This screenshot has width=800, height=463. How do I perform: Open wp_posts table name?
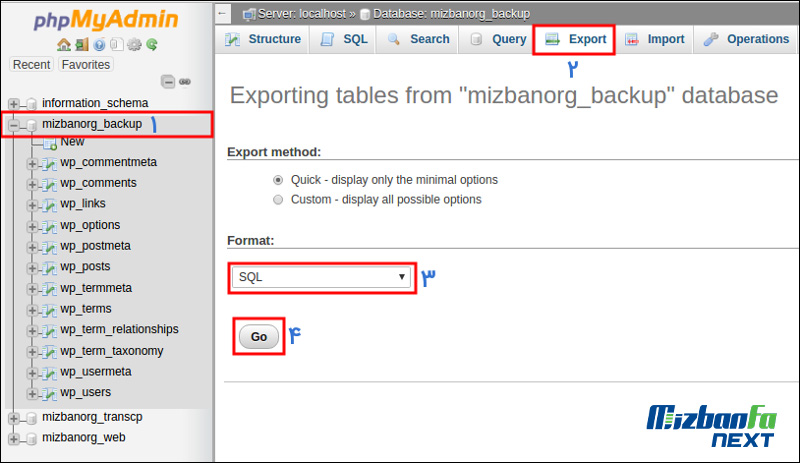coord(85,266)
